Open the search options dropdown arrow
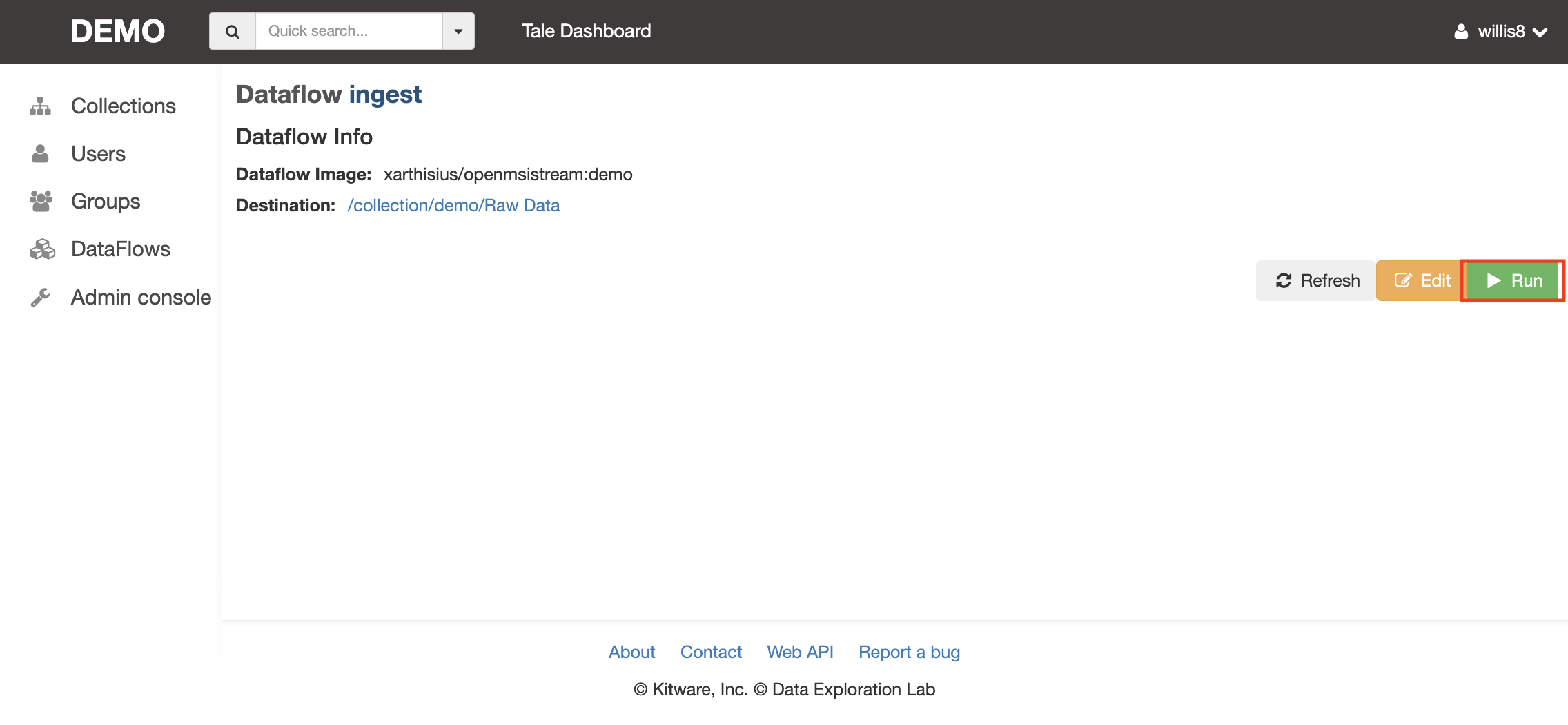Screen dimensions: 1568x725 point(458,30)
